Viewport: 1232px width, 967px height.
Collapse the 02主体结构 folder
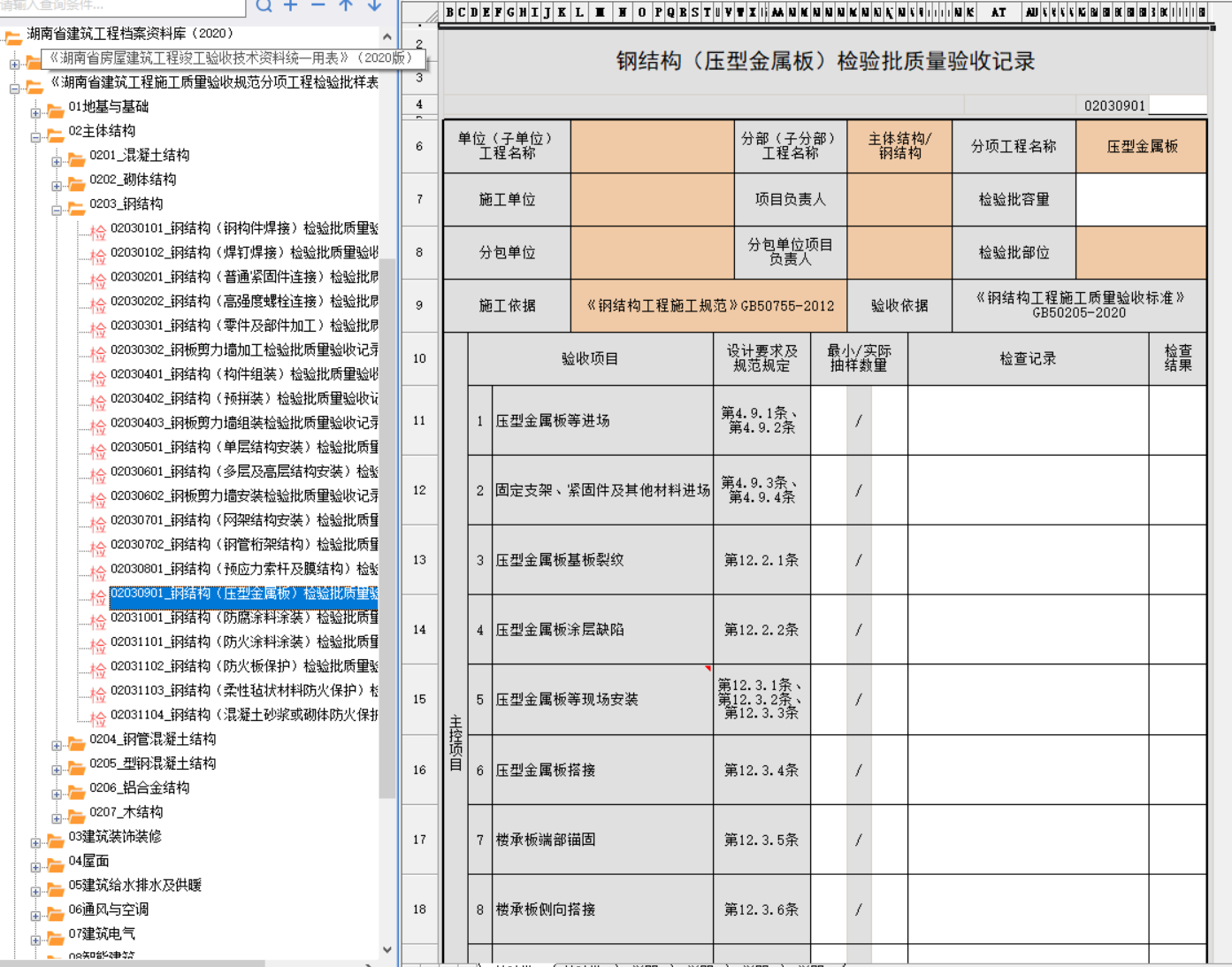click(35, 137)
